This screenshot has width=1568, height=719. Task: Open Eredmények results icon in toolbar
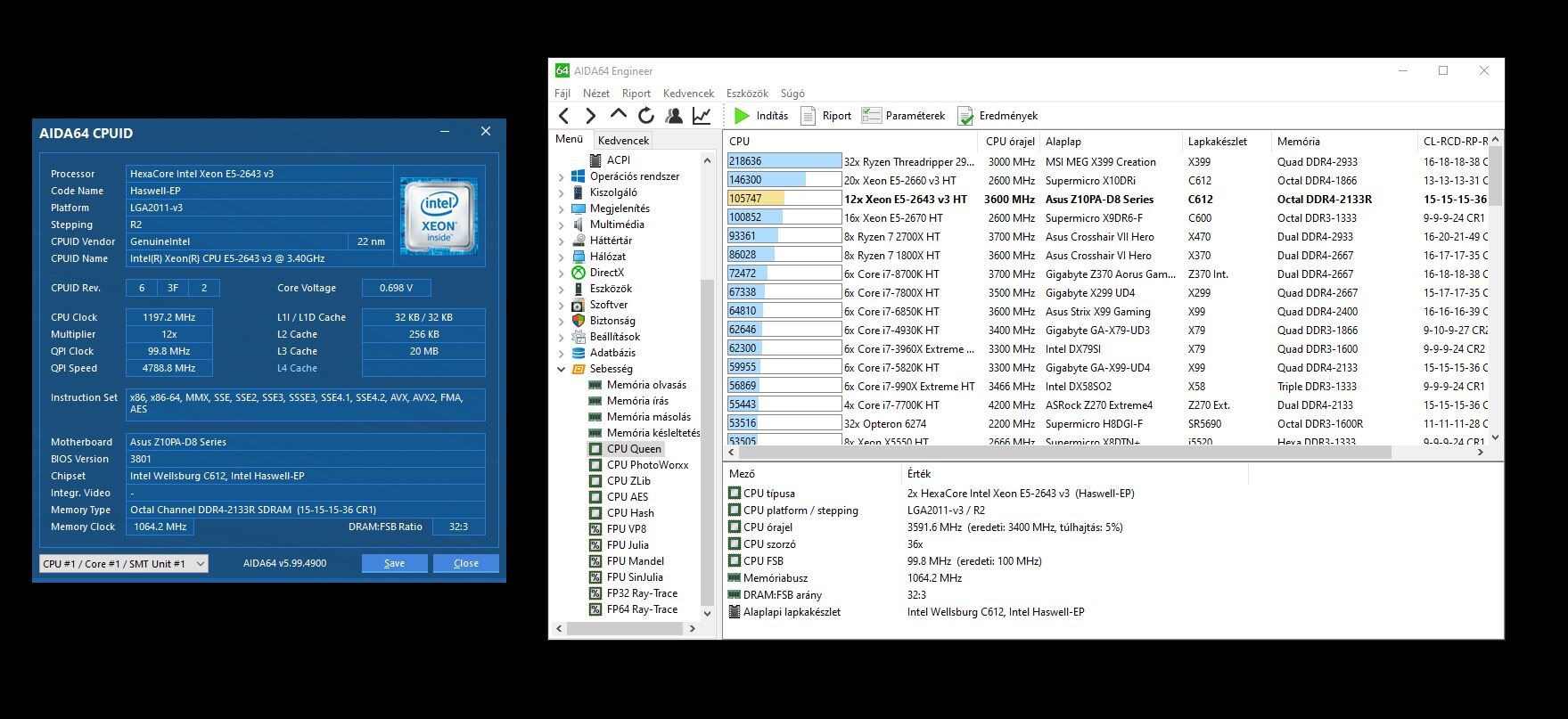click(965, 116)
